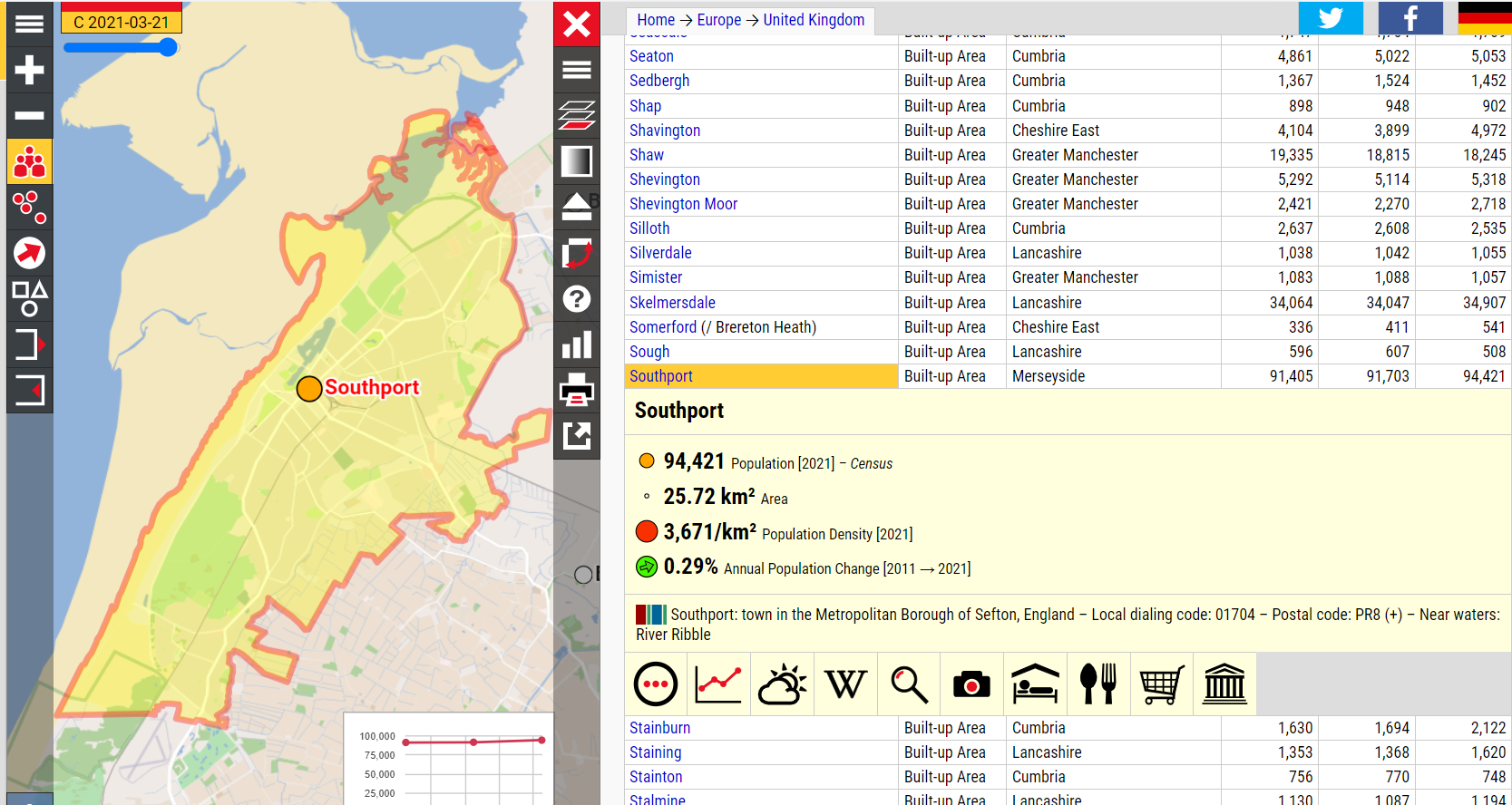Click the Southport orange map marker

pos(309,388)
